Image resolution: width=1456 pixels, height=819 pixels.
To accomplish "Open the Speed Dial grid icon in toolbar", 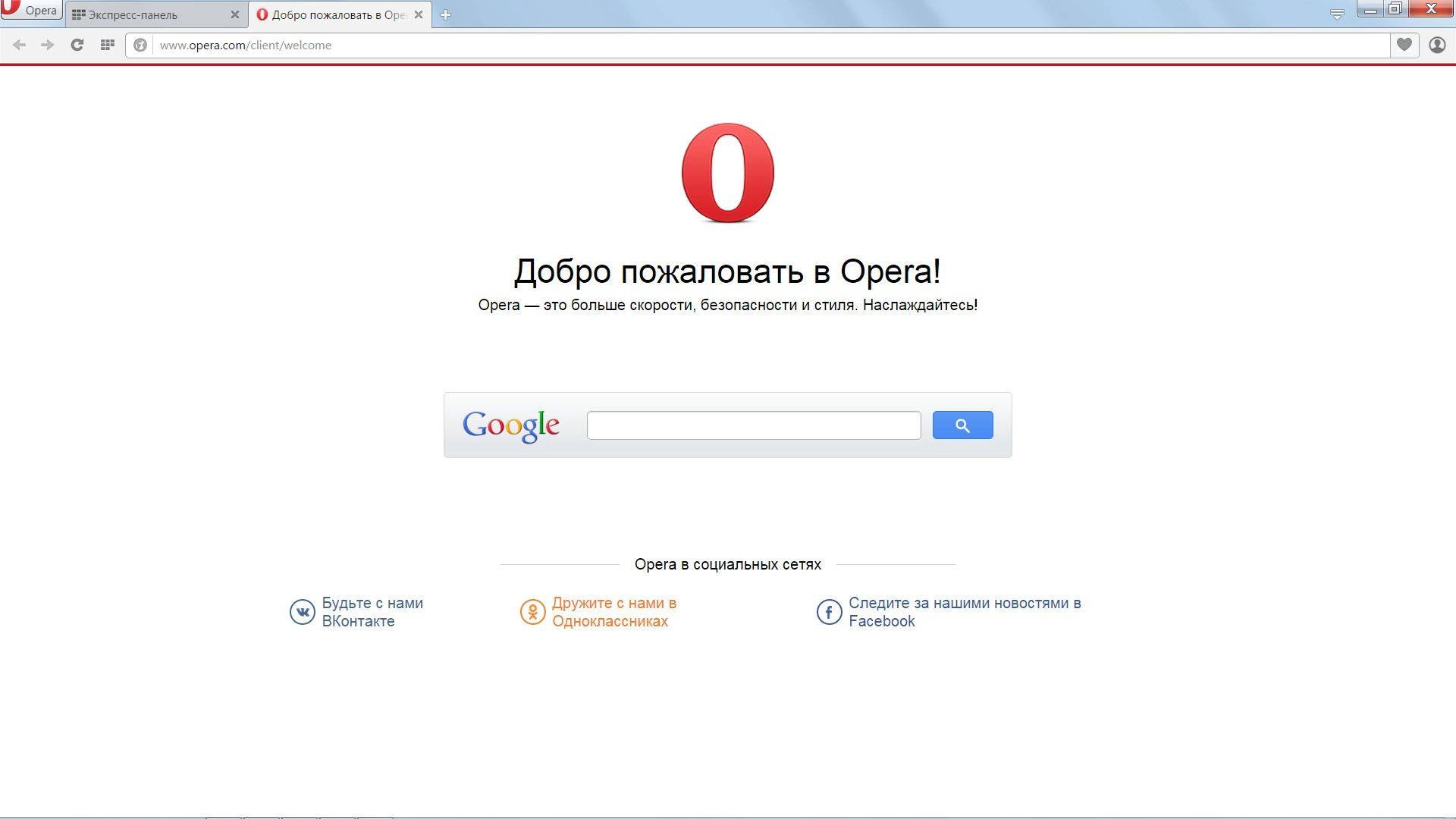I will click(108, 45).
